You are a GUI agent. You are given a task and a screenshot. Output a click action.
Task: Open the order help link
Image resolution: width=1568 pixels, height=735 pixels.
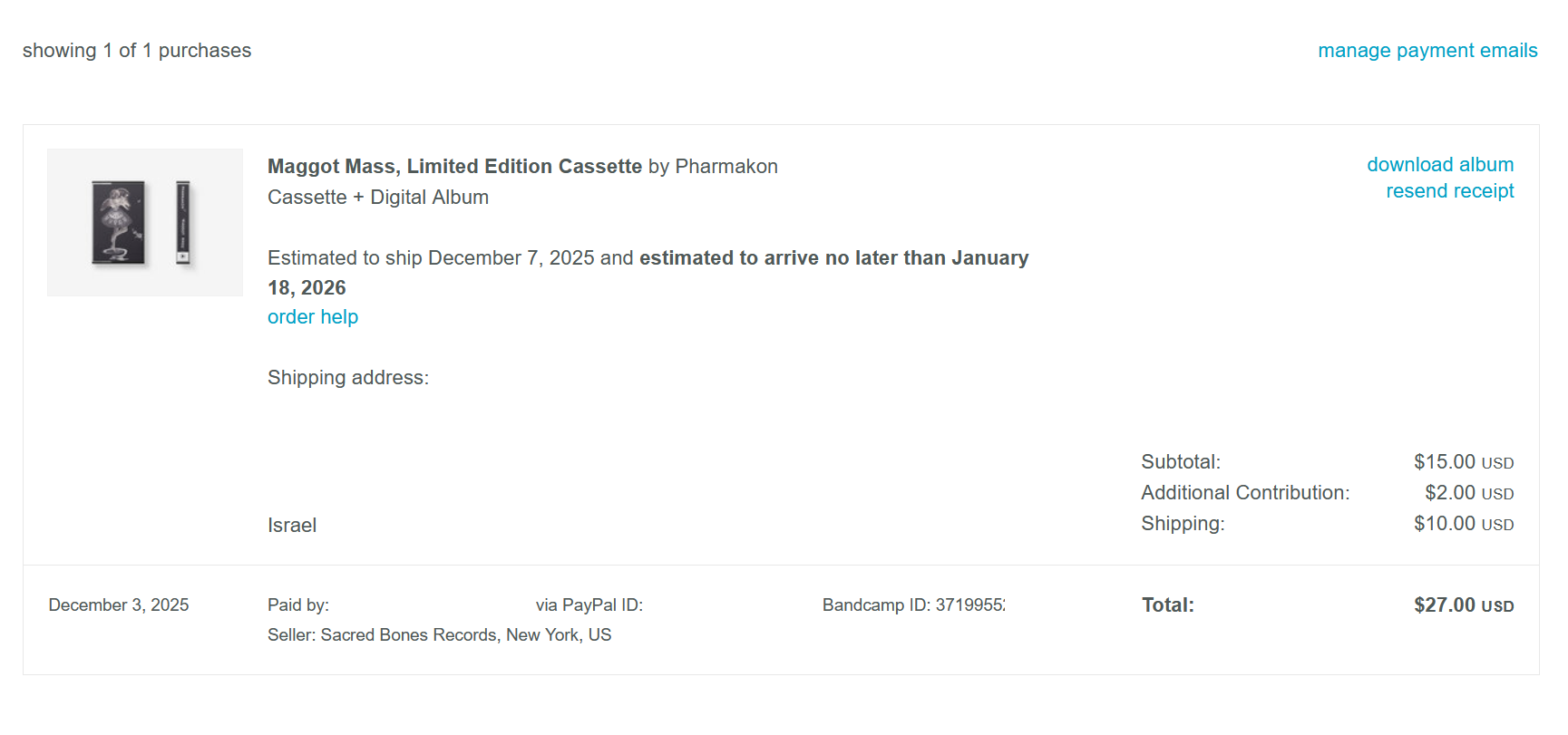[313, 317]
